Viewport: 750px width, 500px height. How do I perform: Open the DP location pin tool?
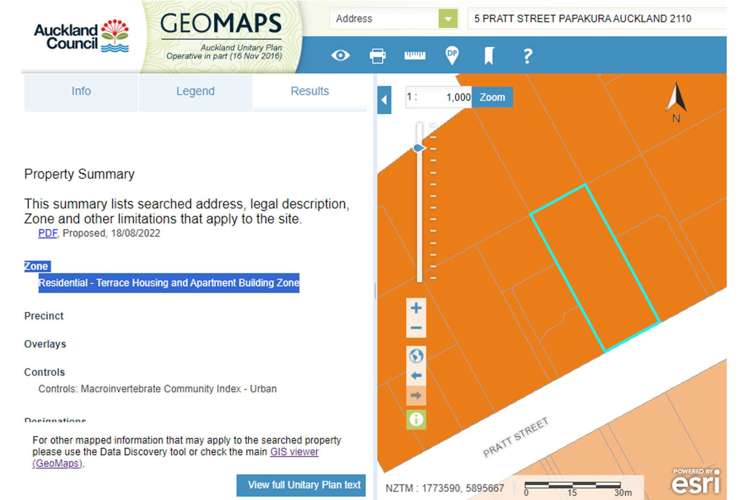click(x=452, y=55)
